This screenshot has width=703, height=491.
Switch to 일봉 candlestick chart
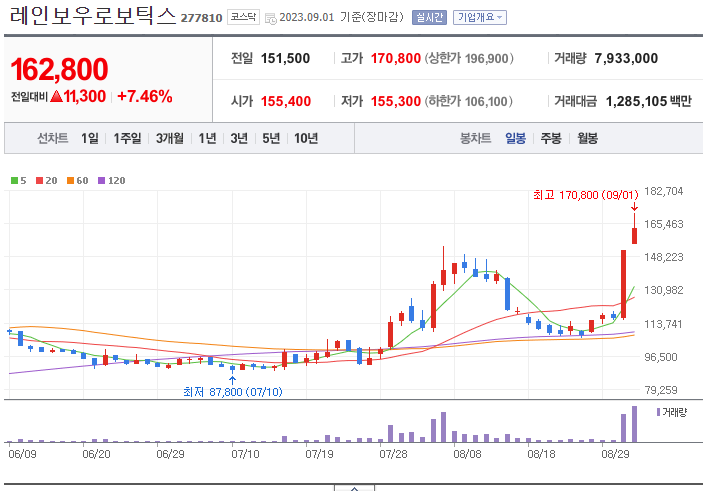pos(515,138)
